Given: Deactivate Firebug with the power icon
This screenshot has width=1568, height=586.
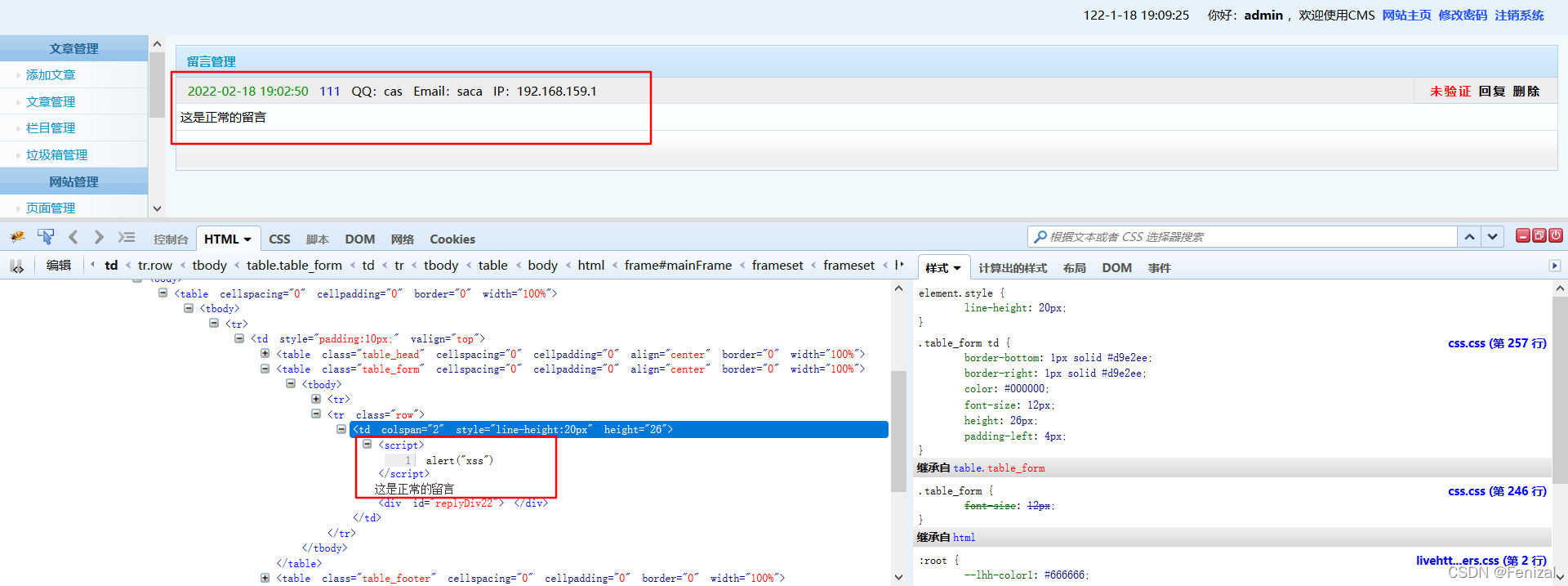Looking at the screenshot, I should 1556,235.
